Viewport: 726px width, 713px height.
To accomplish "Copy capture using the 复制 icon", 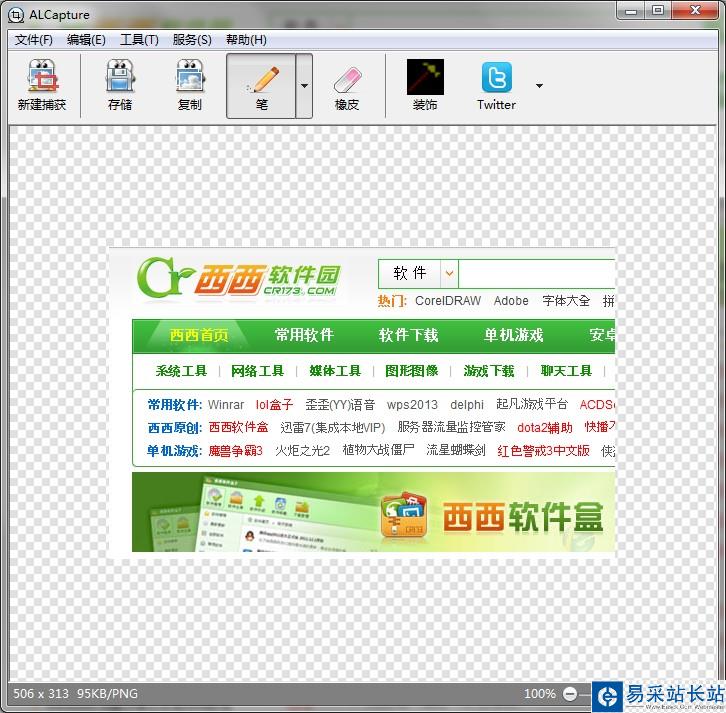I will coord(190,86).
